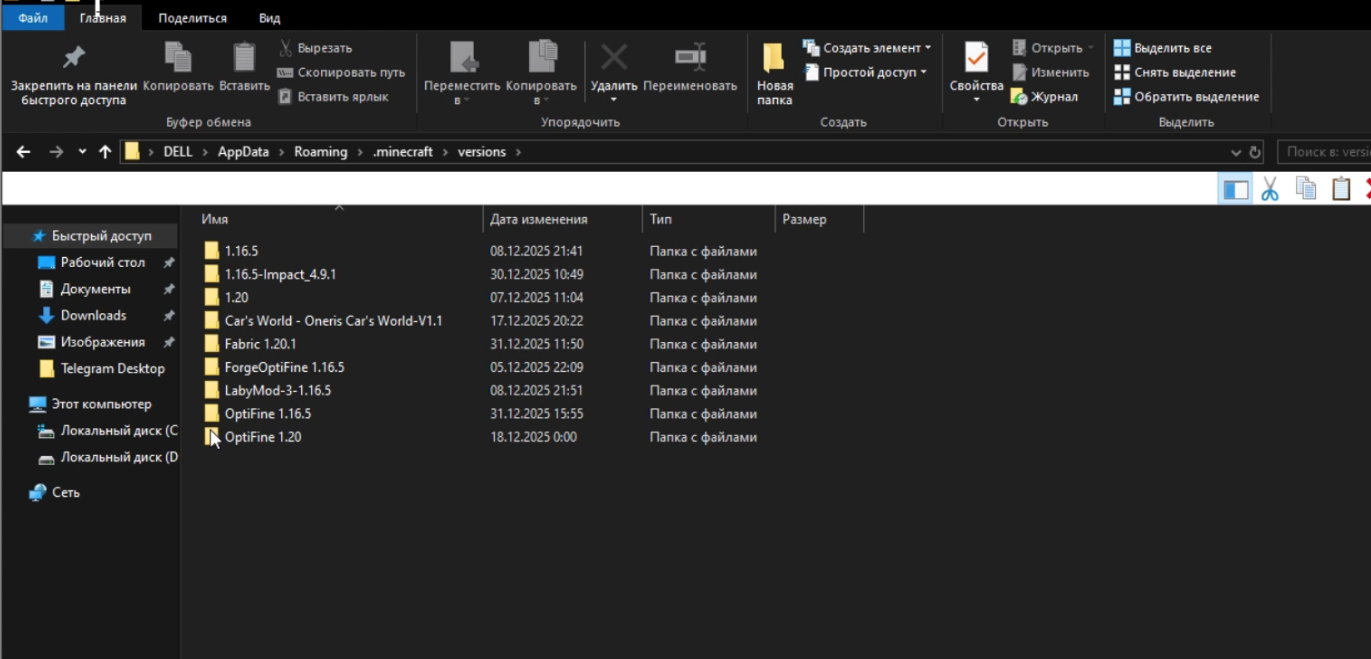Open Downloads in Quick Access sidebar
This screenshot has height=659, width=1371.
[93, 315]
